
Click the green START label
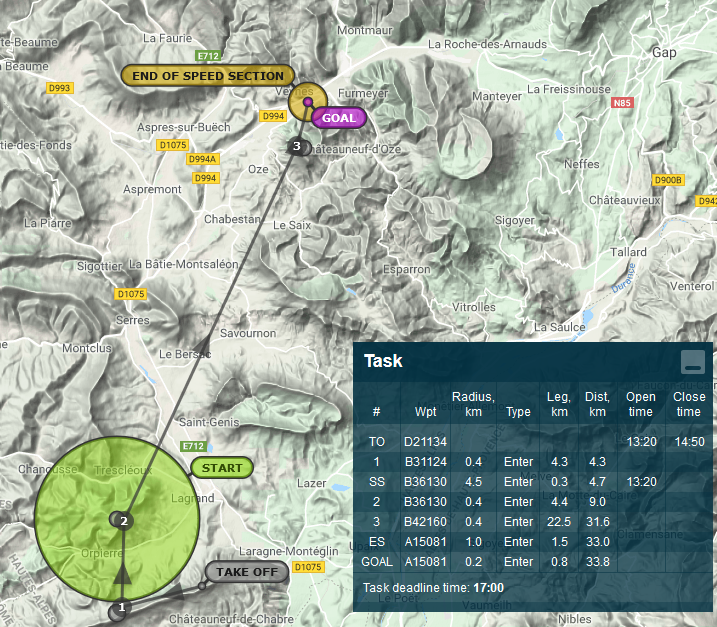coord(221,467)
